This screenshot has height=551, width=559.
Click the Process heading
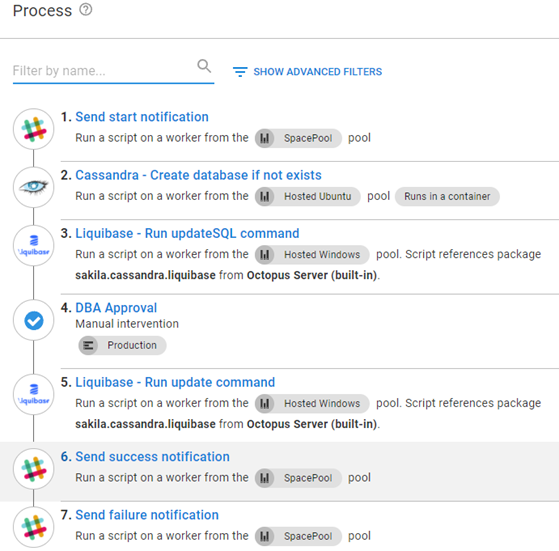42,11
